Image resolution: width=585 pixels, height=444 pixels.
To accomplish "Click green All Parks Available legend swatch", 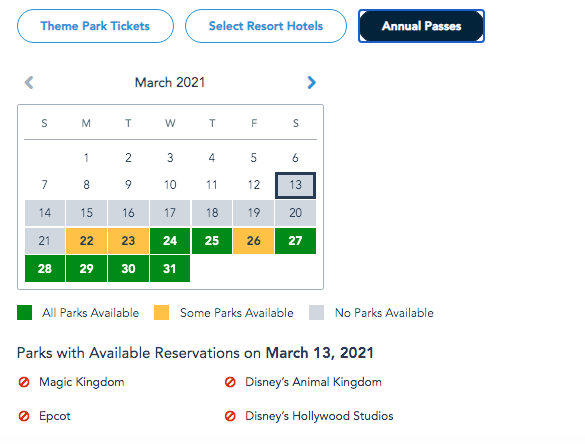I will 25,313.
